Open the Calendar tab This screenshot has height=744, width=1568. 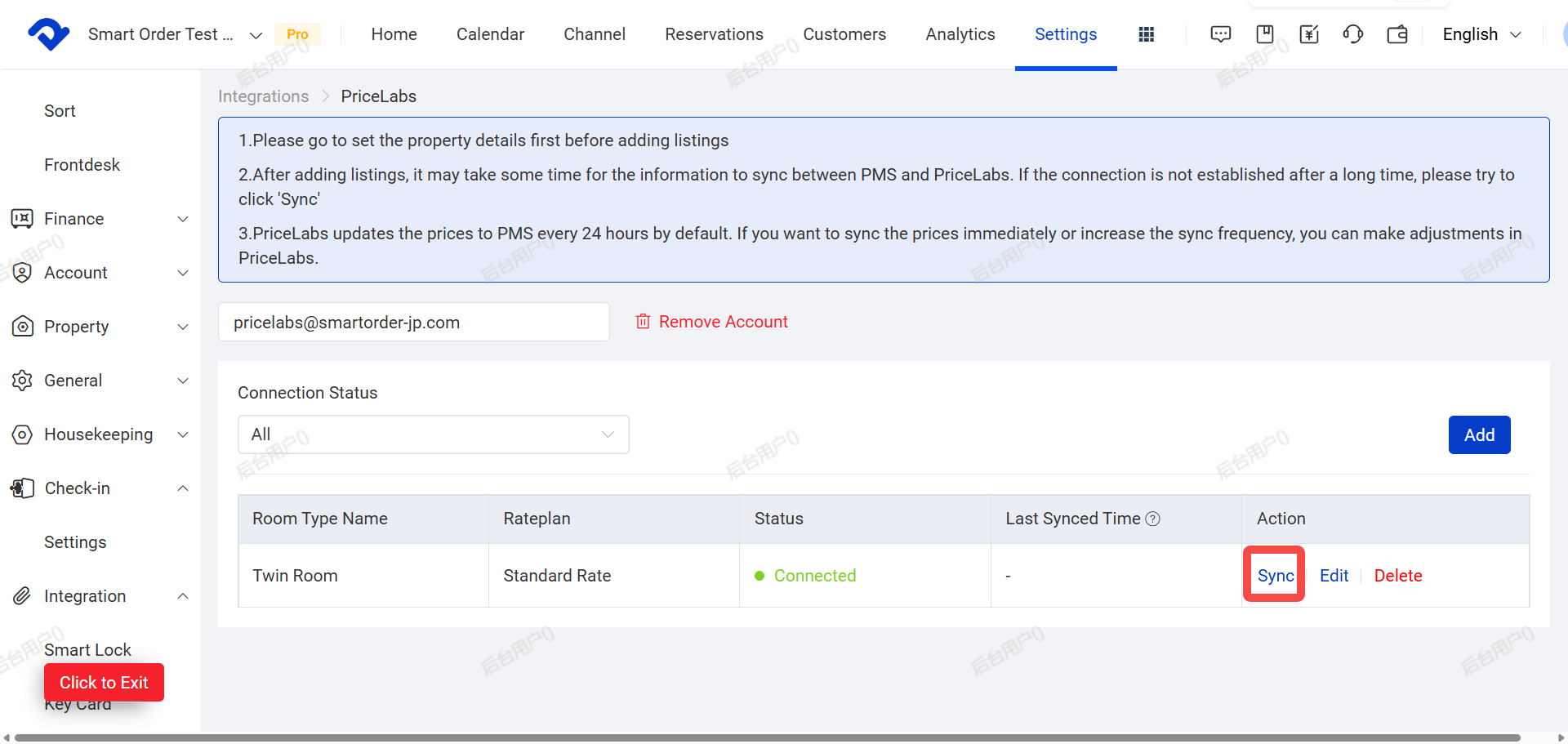pyautogui.click(x=490, y=34)
